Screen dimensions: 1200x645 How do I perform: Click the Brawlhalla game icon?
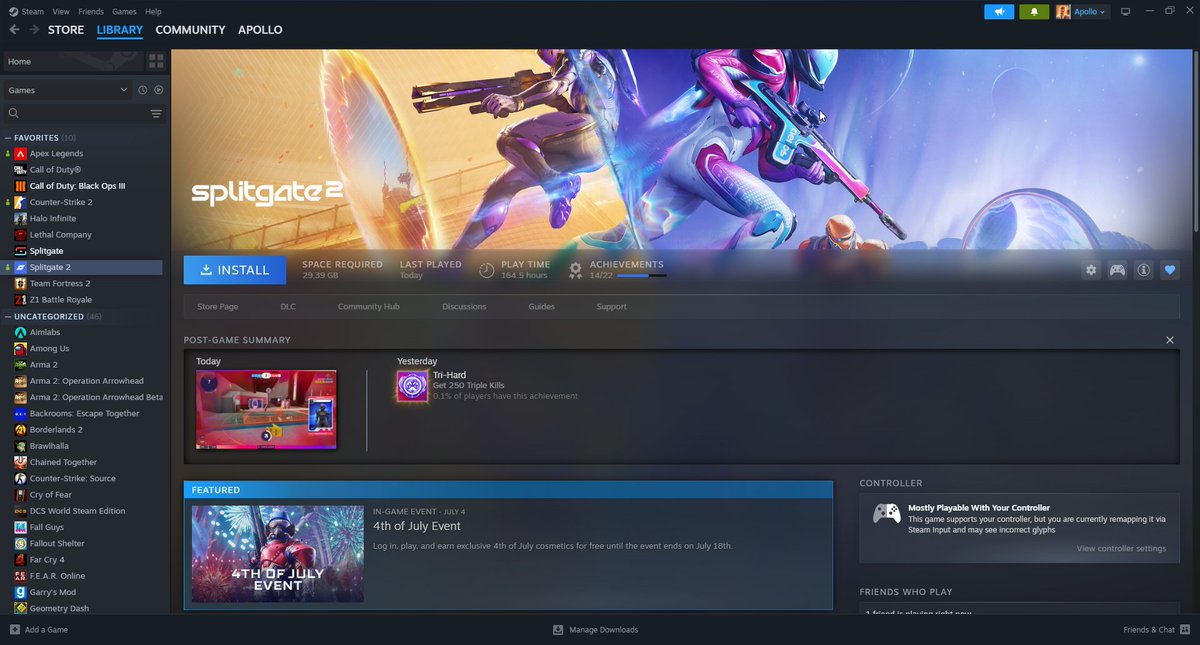(x=20, y=446)
